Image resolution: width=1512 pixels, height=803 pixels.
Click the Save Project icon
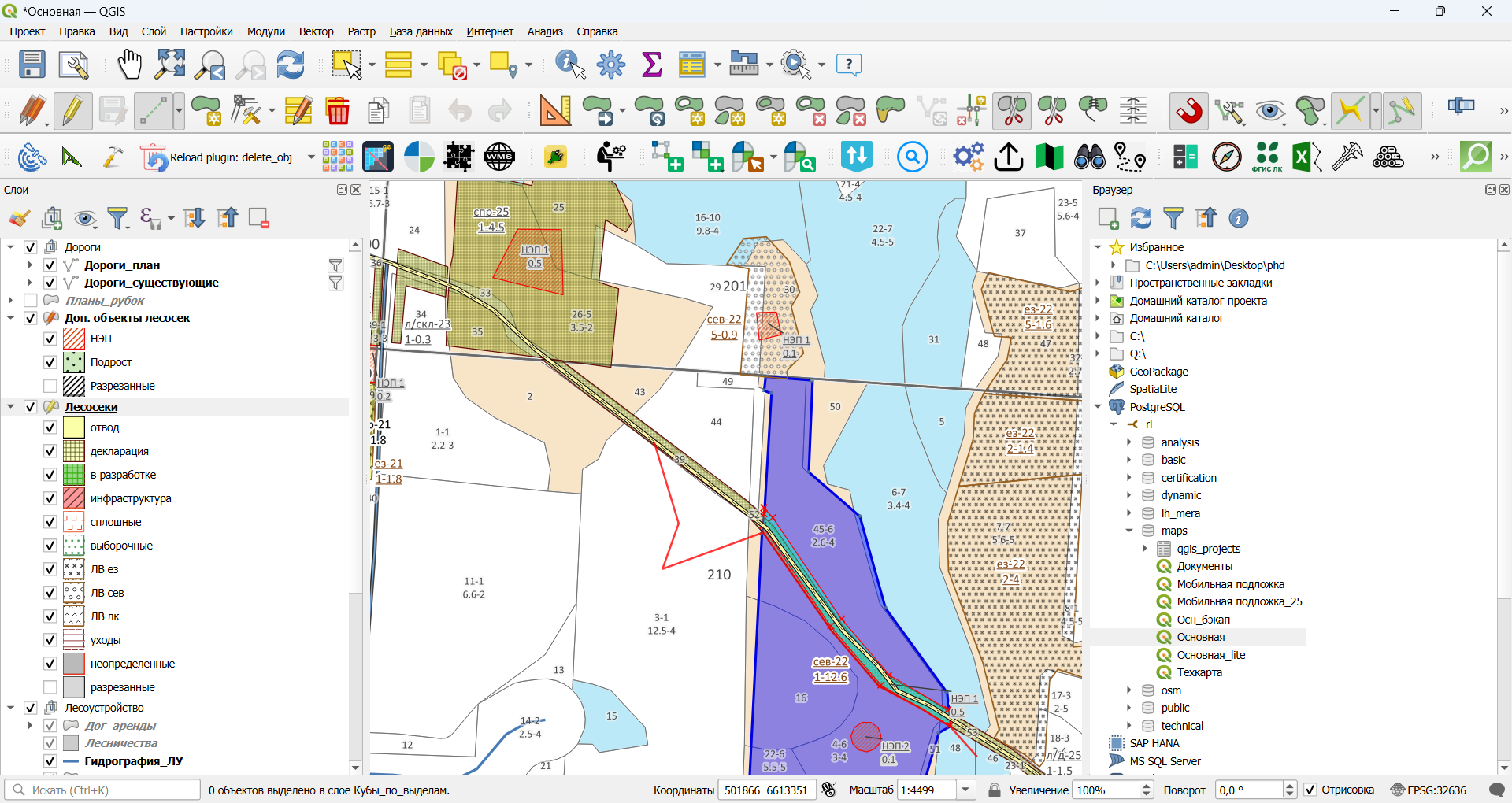pyautogui.click(x=31, y=65)
